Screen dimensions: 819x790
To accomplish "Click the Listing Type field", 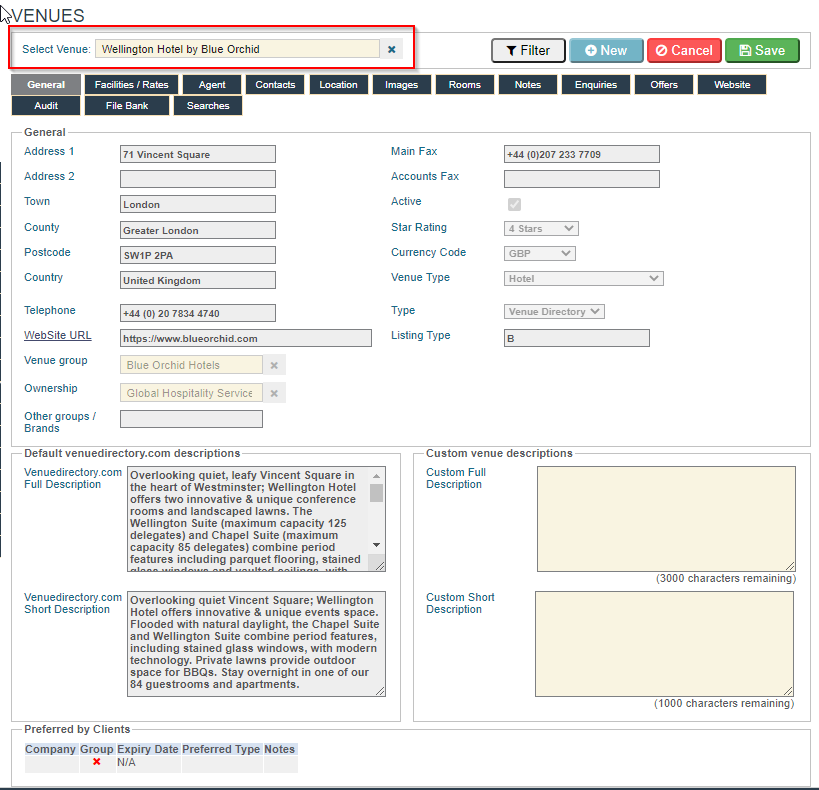I will point(577,338).
